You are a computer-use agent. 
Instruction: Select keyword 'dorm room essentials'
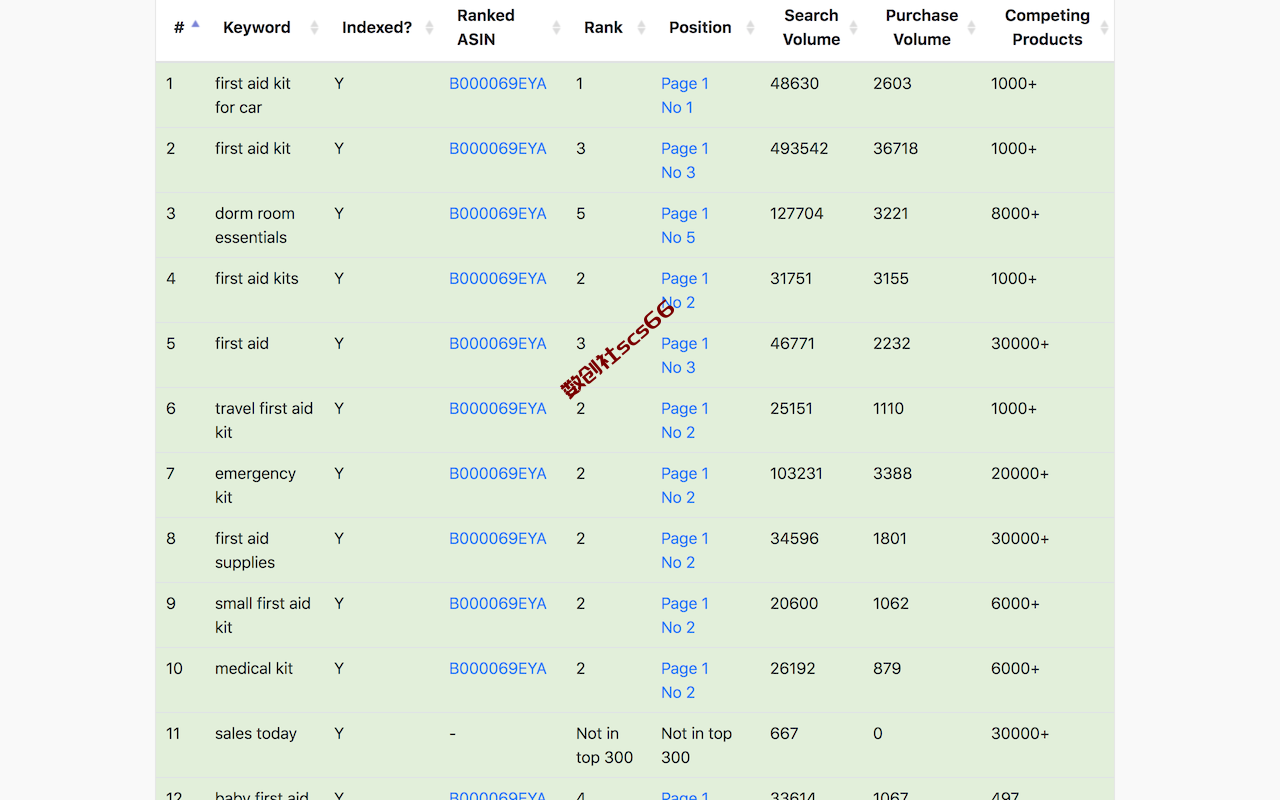(x=255, y=226)
